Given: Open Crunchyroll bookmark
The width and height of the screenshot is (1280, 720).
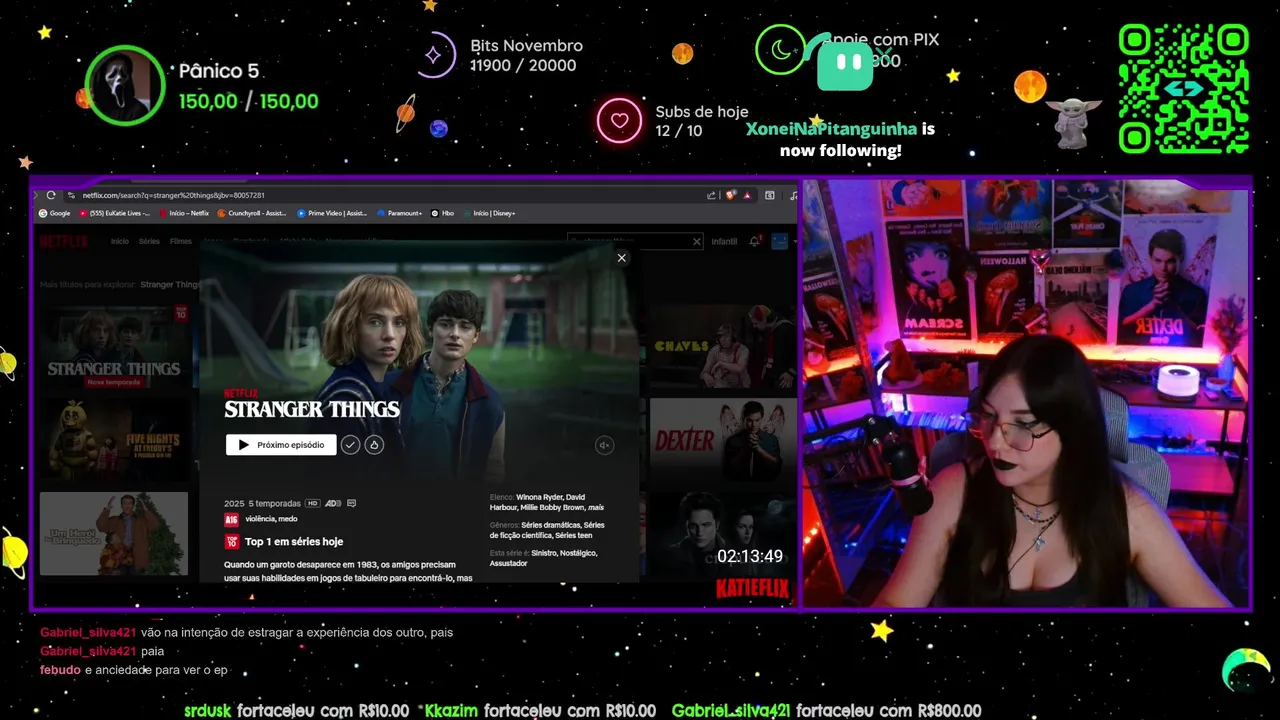Looking at the screenshot, I should (251, 213).
